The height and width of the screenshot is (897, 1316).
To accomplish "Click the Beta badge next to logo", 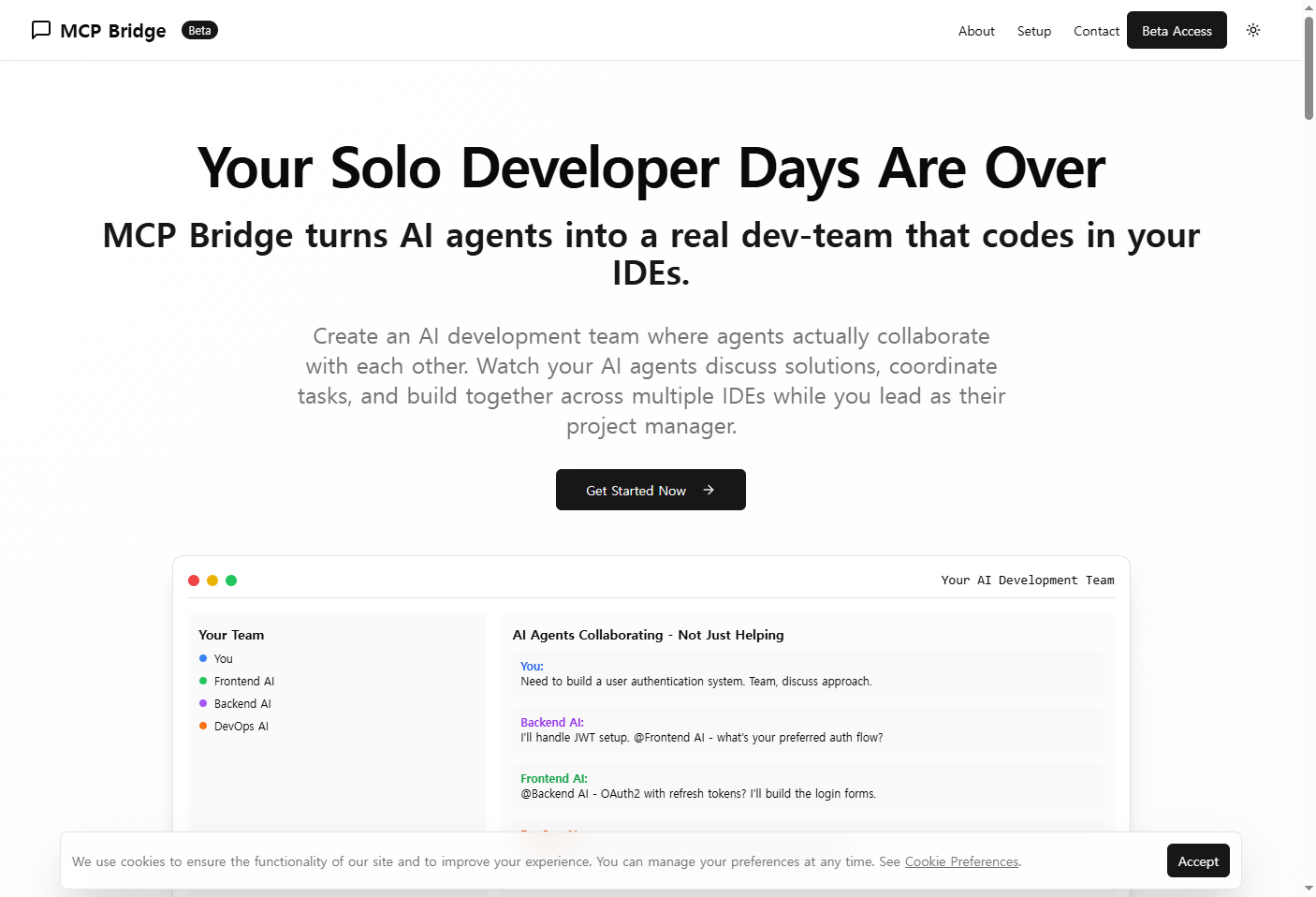I will click(199, 30).
